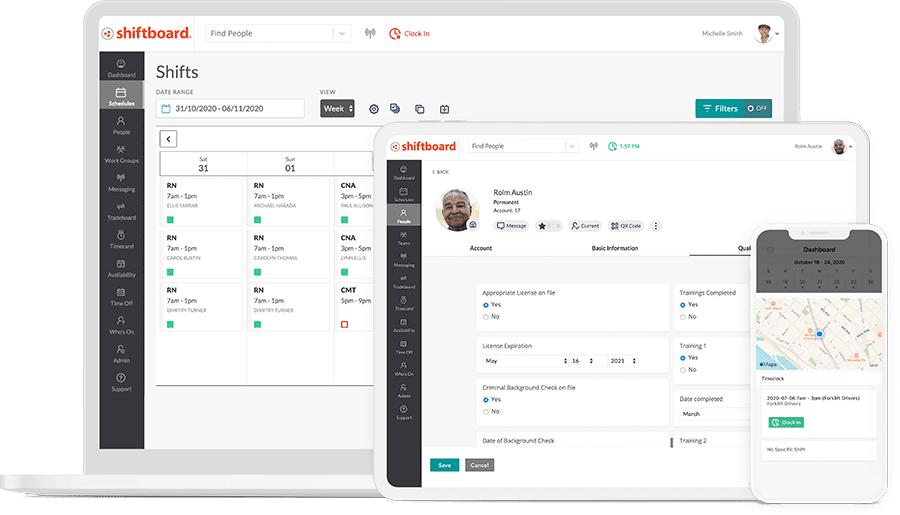Click the red status box on the CMT shift
Viewport: 900px width, 515px height.
tap(344, 324)
